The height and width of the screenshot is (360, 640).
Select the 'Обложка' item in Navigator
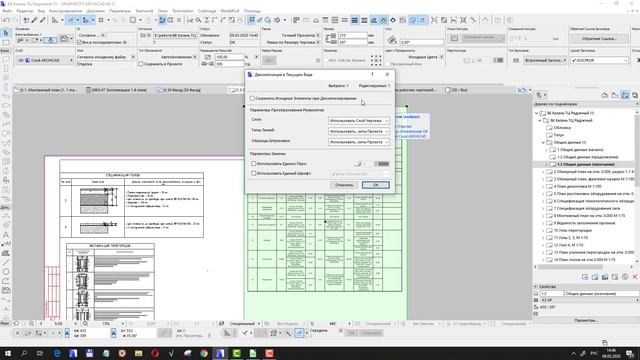coord(562,128)
